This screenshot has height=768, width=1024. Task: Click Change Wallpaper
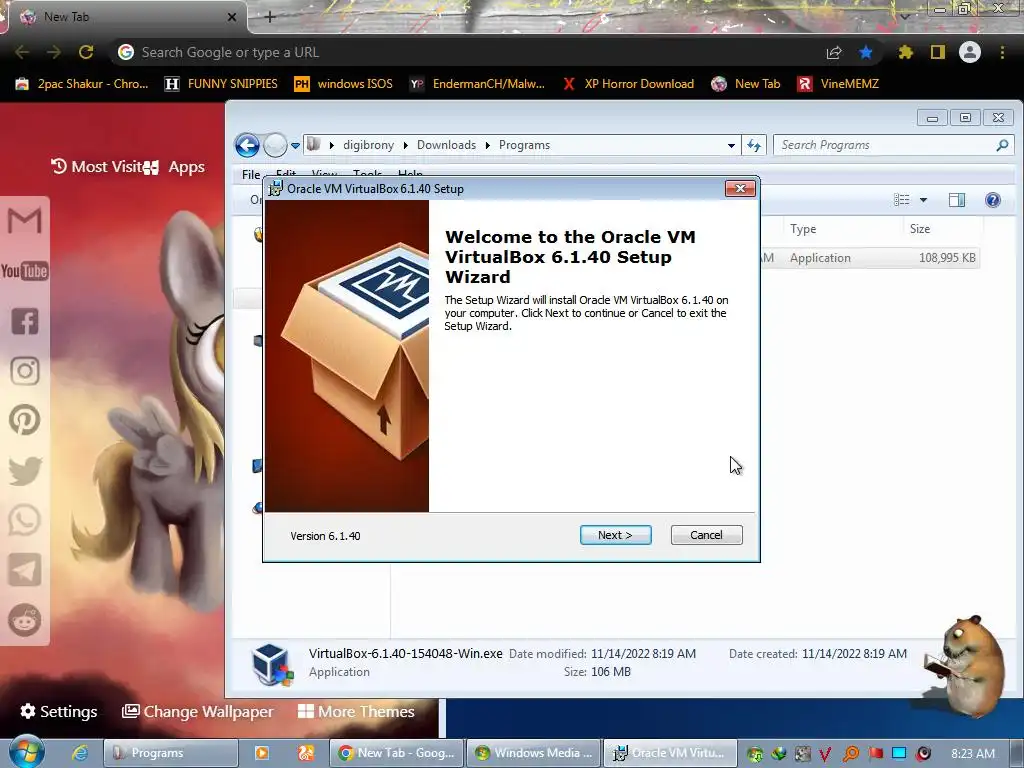[x=198, y=711]
